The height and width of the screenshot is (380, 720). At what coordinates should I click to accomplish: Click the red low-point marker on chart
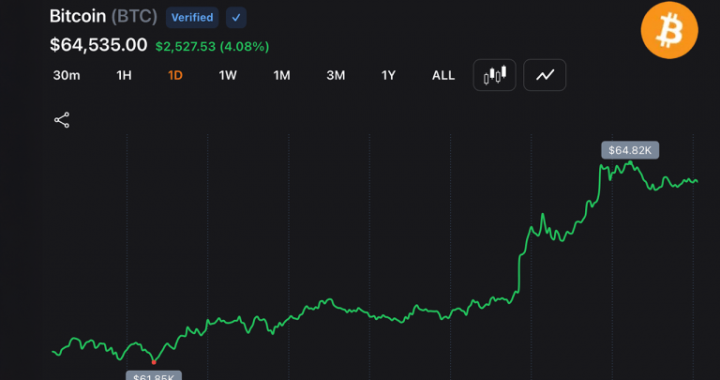coord(154,363)
